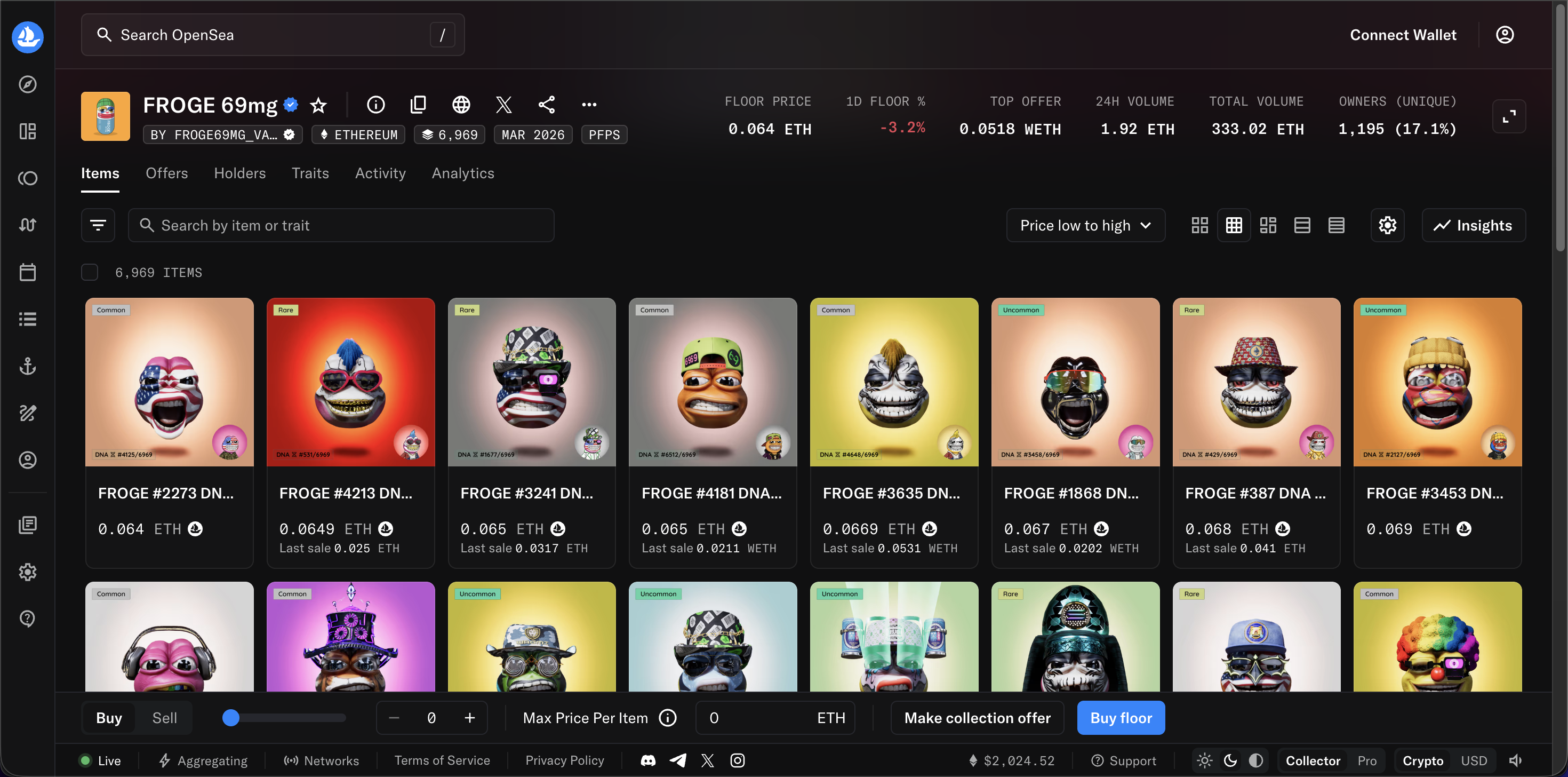The image size is (1568, 777).
Task: Open the sidebar help question icon
Action: click(x=27, y=619)
